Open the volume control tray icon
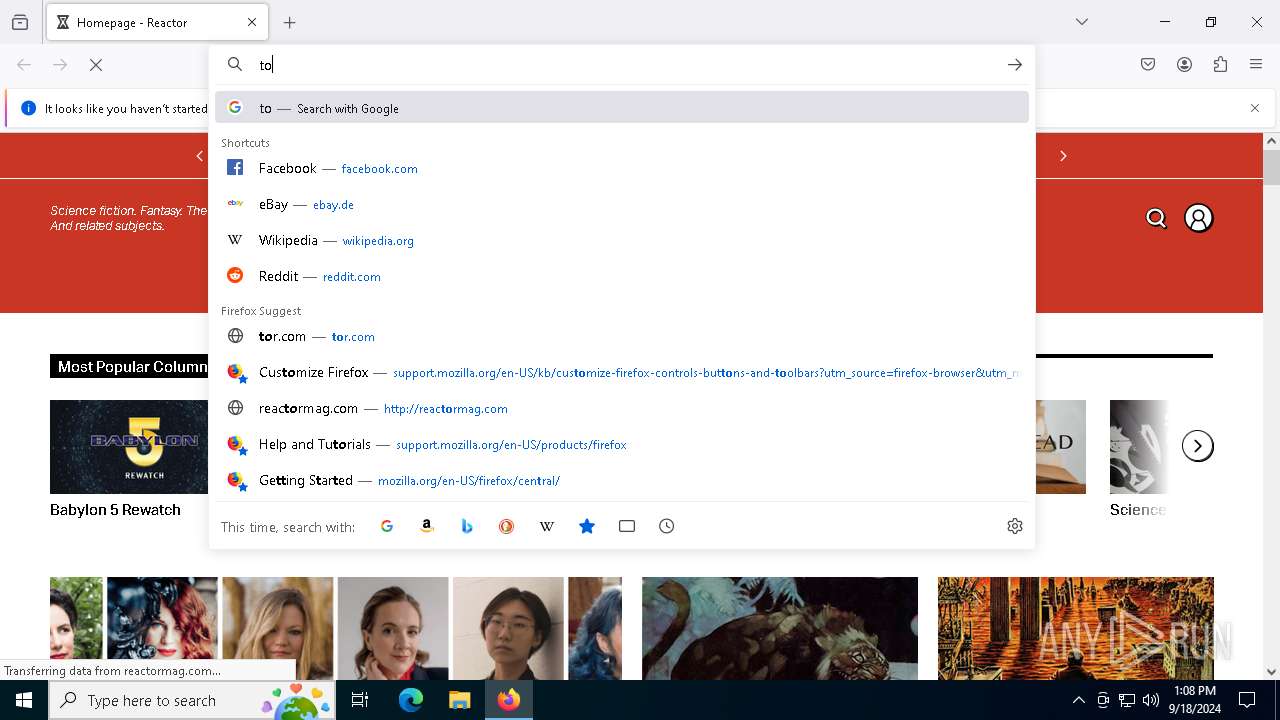Viewport: 1280px width, 720px height. 1151,700
